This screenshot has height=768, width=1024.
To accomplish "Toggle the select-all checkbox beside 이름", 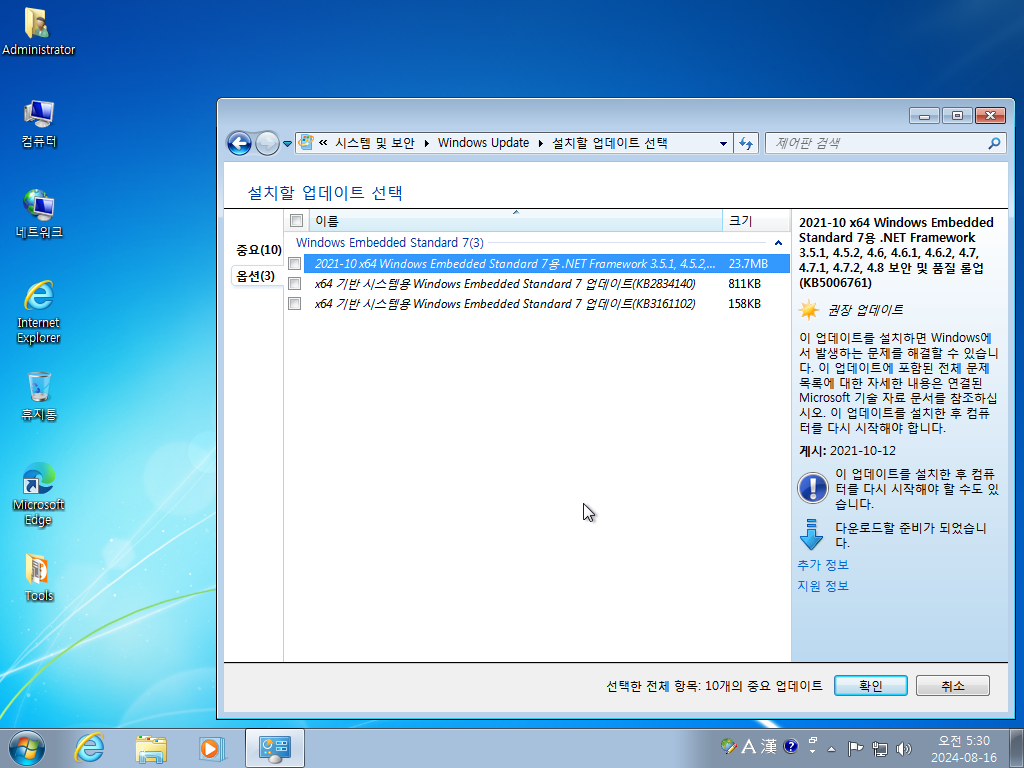I will (x=296, y=220).
